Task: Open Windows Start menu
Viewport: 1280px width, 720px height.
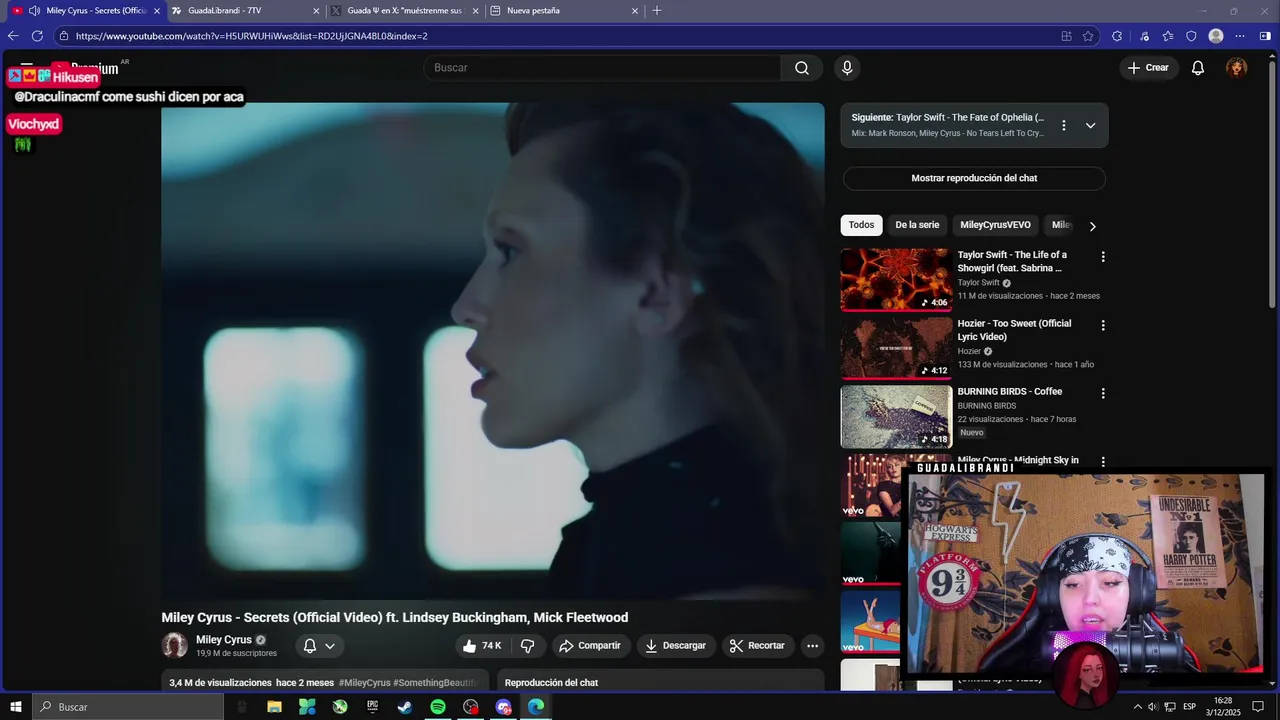Action: click(x=16, y=707)
